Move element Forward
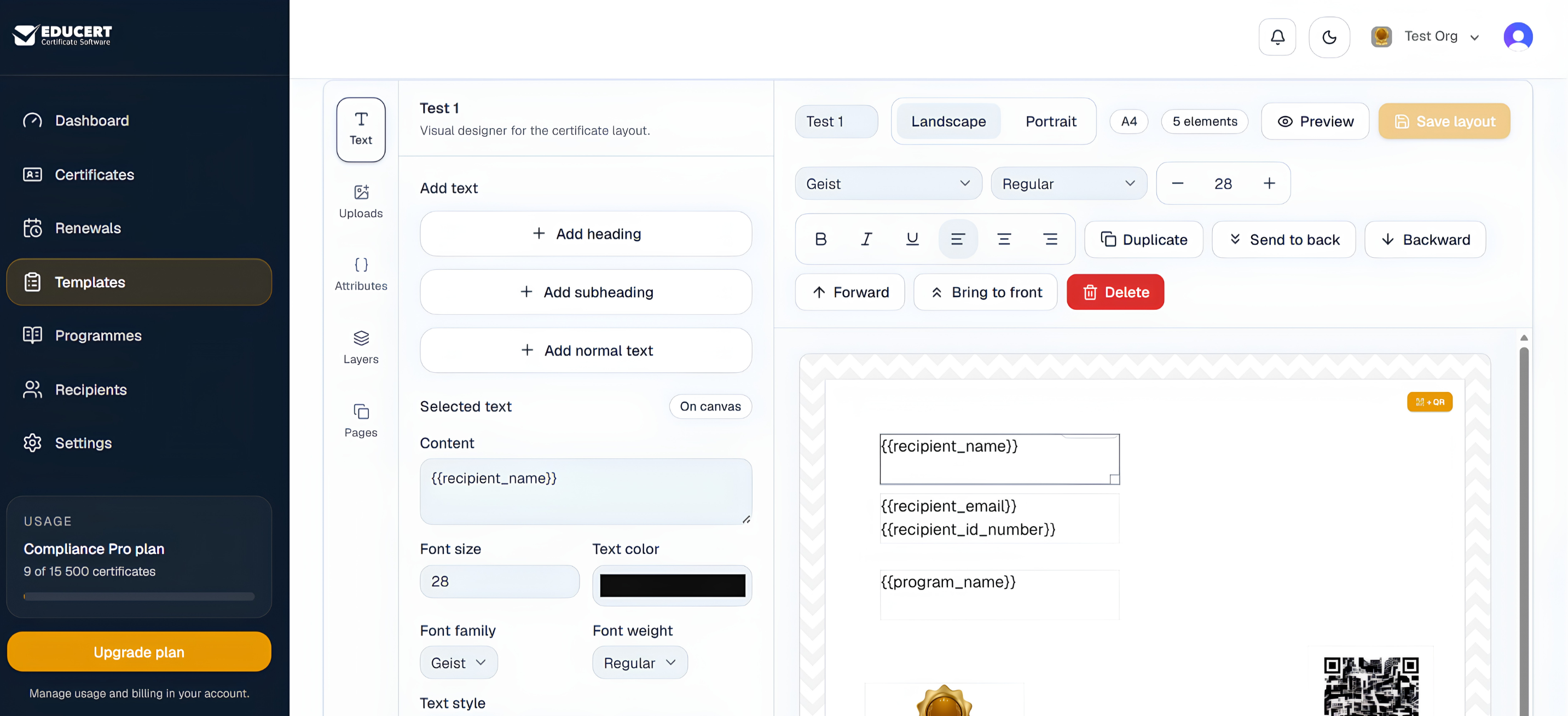Viewport: 1568px width, 716px height. [x=850, y=293]
